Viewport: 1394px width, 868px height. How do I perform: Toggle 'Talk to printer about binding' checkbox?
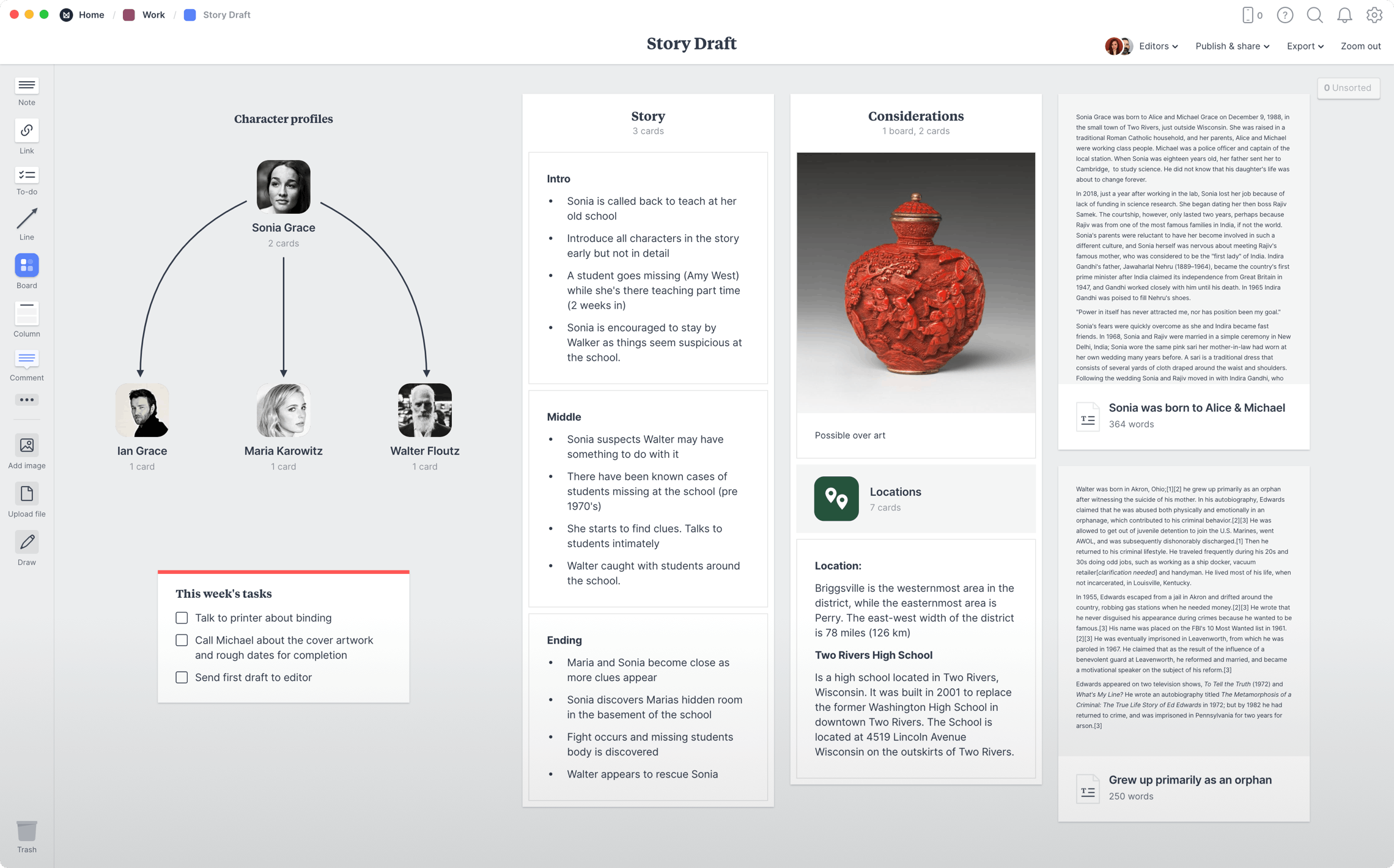pyautogui.click(x=180, y=617)
